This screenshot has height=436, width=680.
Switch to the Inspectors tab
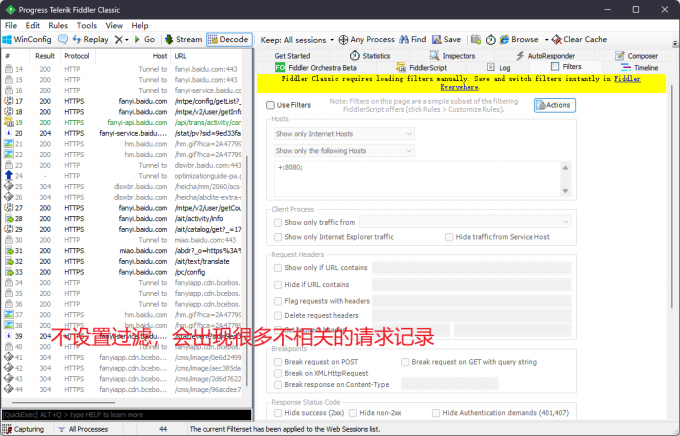pyautogui.click(x=452, y=56)
